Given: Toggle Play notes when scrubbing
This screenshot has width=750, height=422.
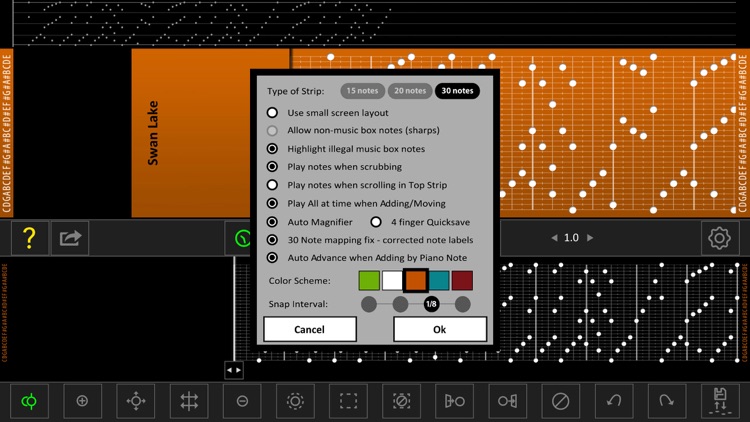Looking at the screenshot, I should (x=272, y=167).
